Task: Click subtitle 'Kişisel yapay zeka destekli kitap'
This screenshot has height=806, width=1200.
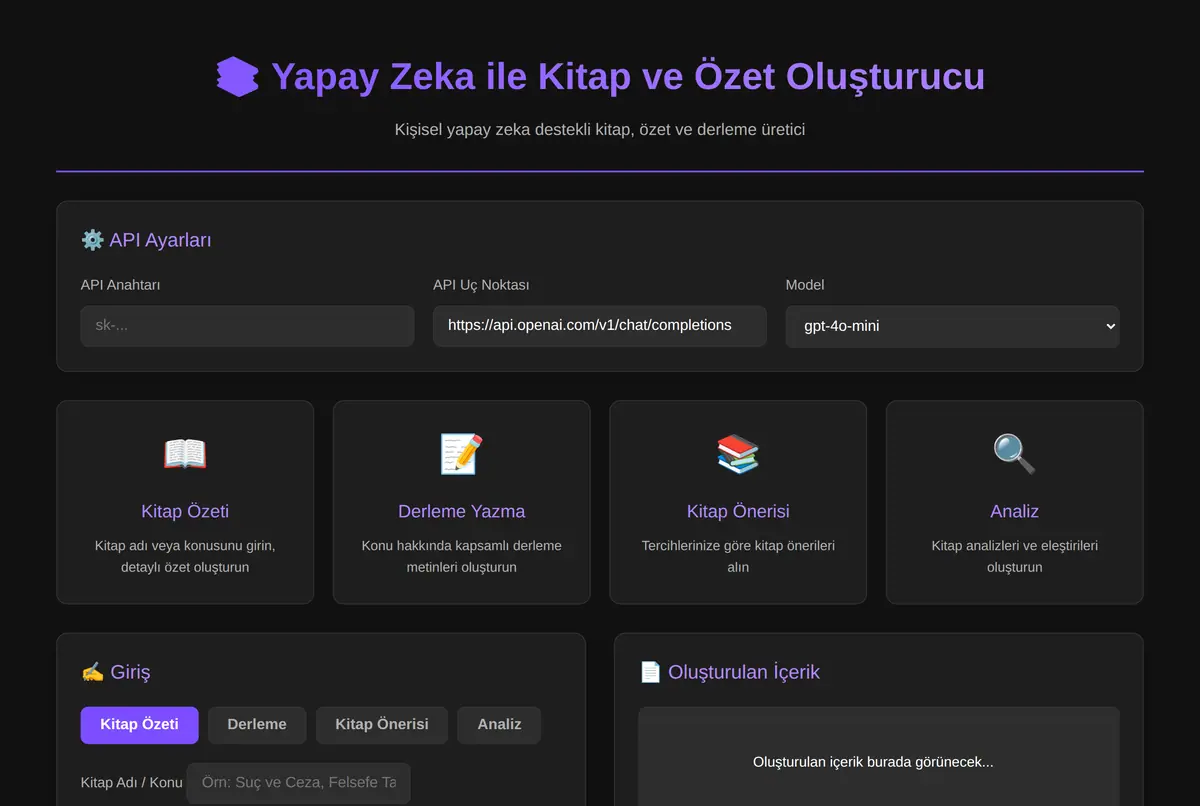Action: click(600, 130)
